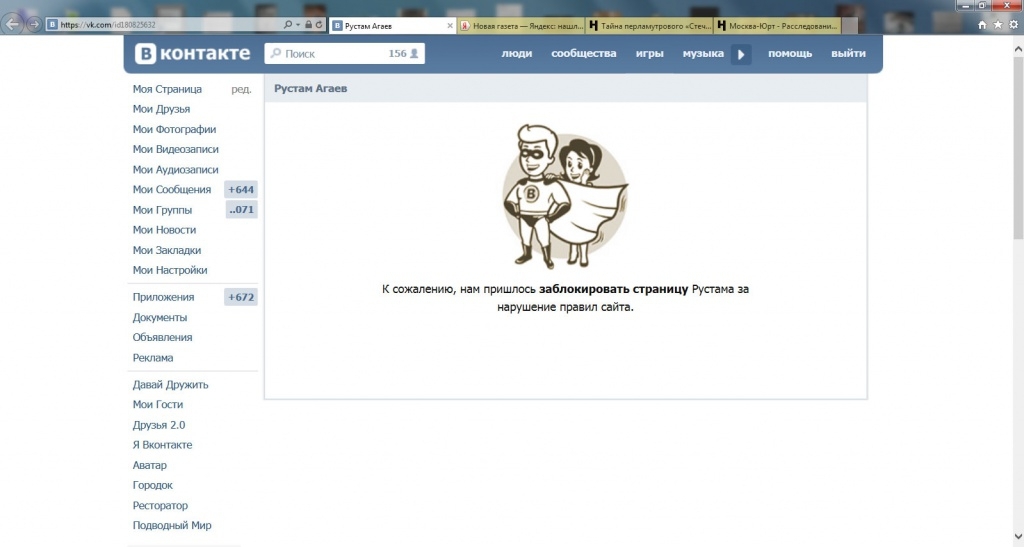Open Объявления in sidebar
The height and width of the screenshot is (547, 1024).
click(163, 337)
